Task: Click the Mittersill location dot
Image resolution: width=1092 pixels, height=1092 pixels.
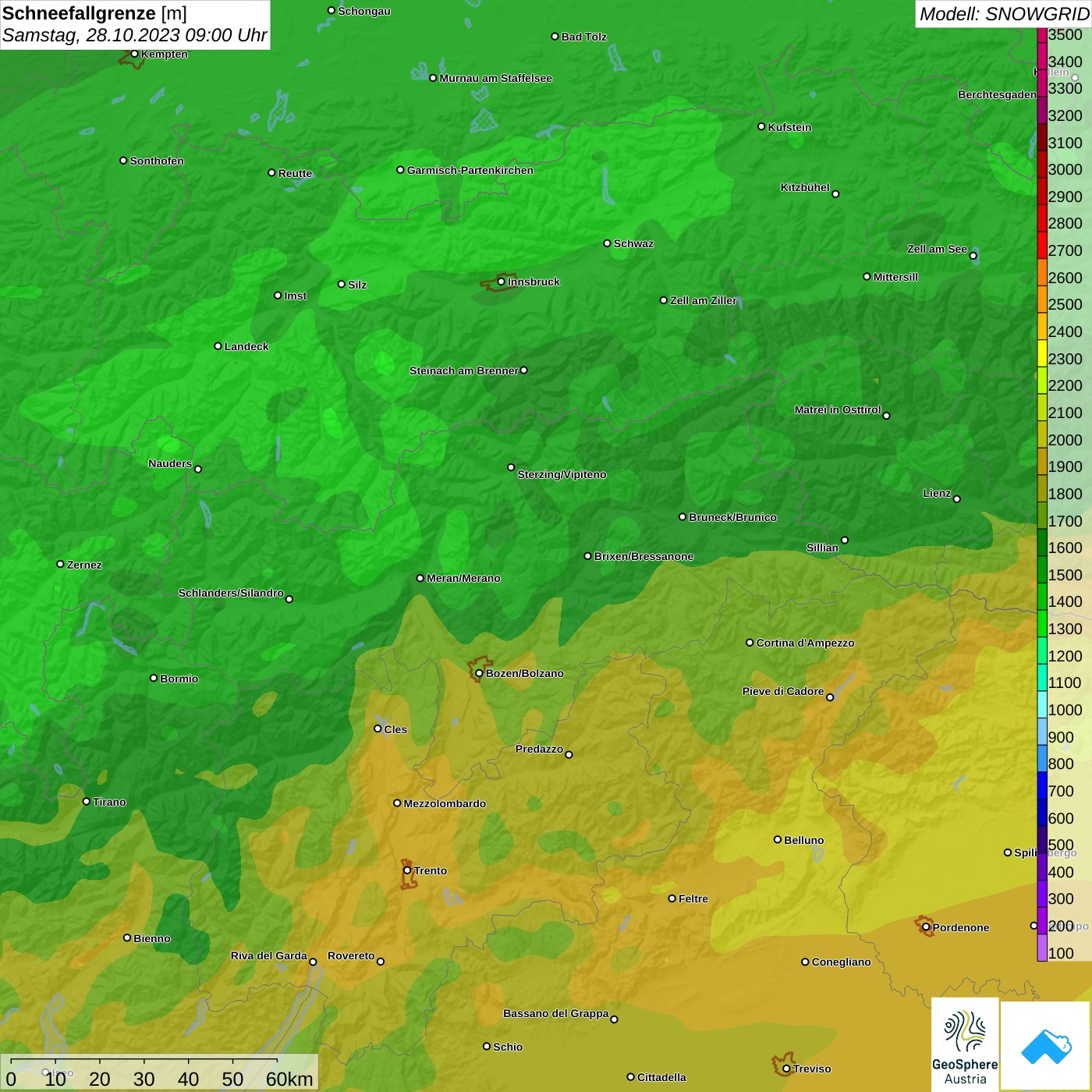Action: pos(867,276)
